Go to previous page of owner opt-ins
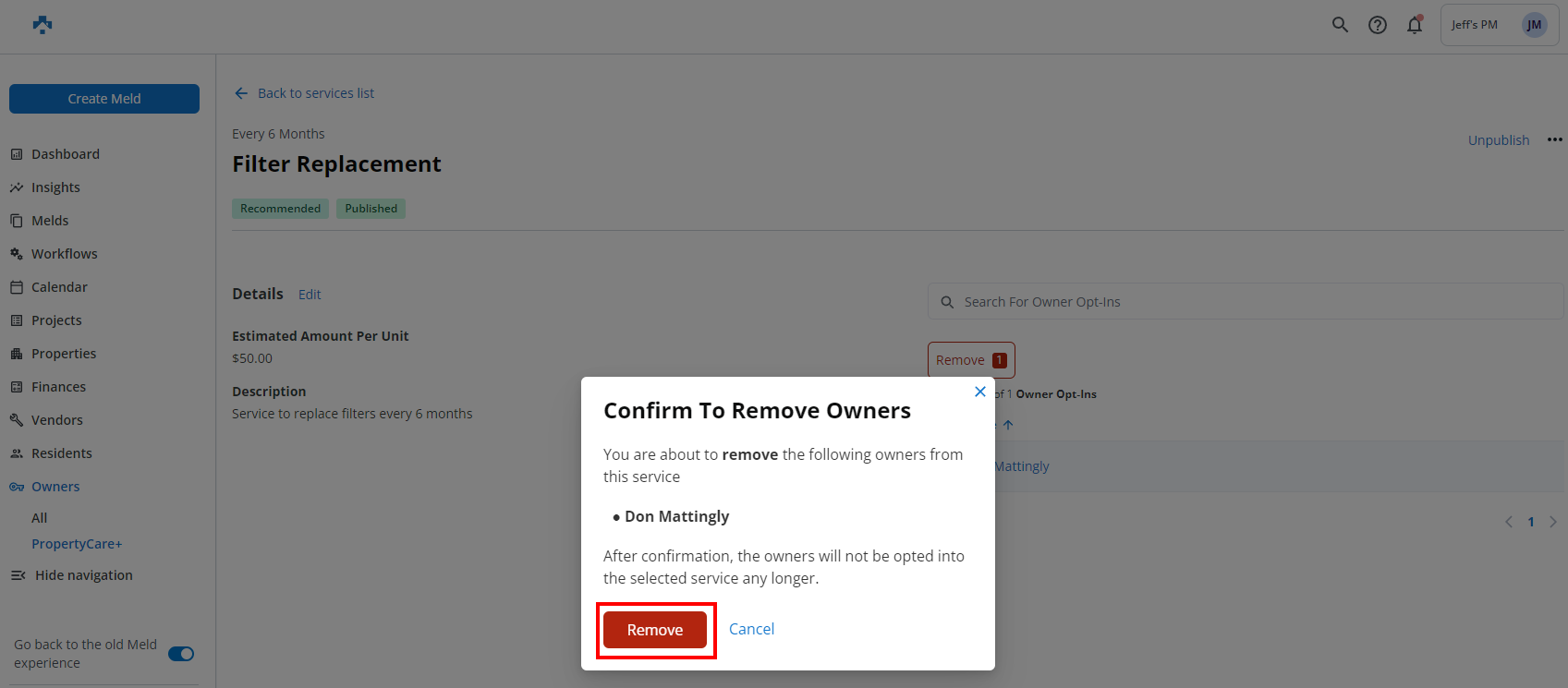 click(x=1509, y=522)
